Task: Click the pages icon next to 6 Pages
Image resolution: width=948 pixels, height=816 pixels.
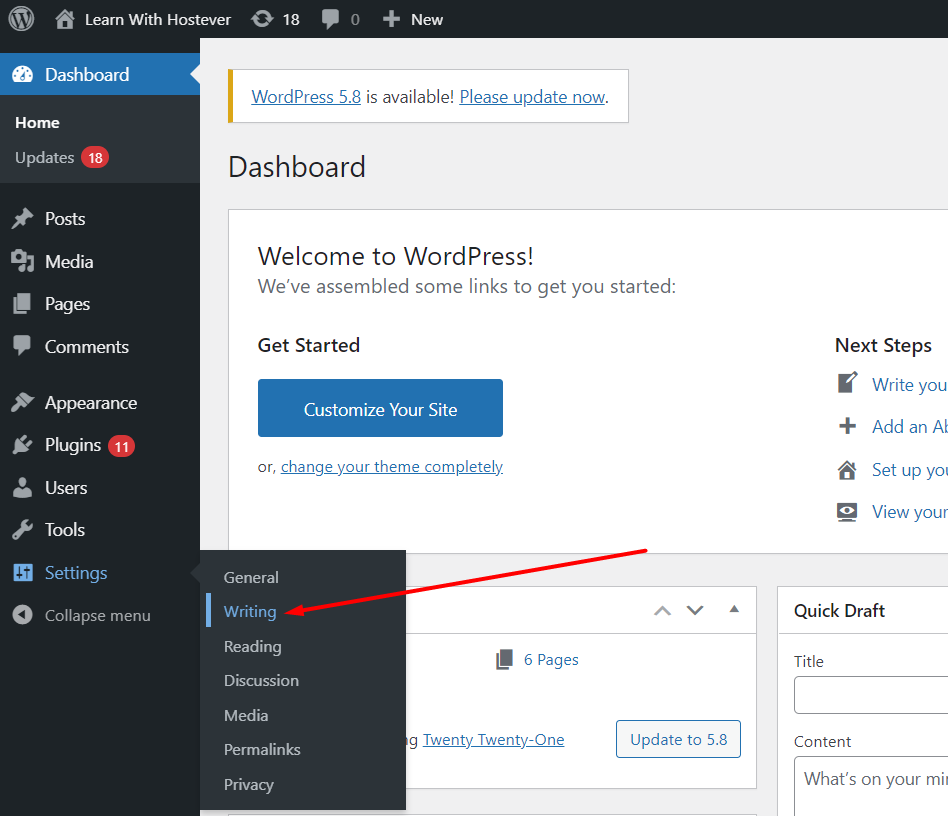Action: point(504,659)
